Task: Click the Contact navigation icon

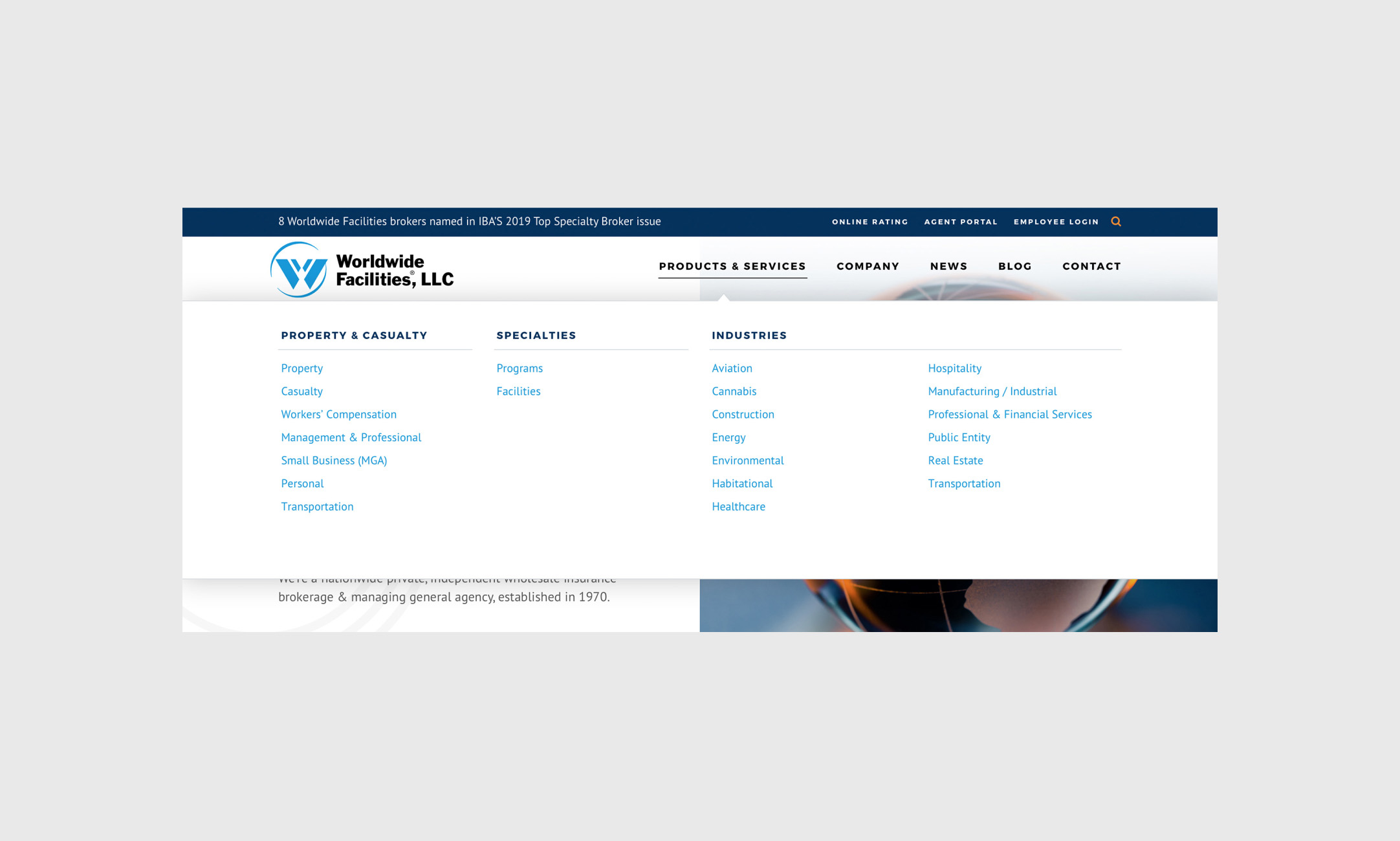Action: 1091,266
